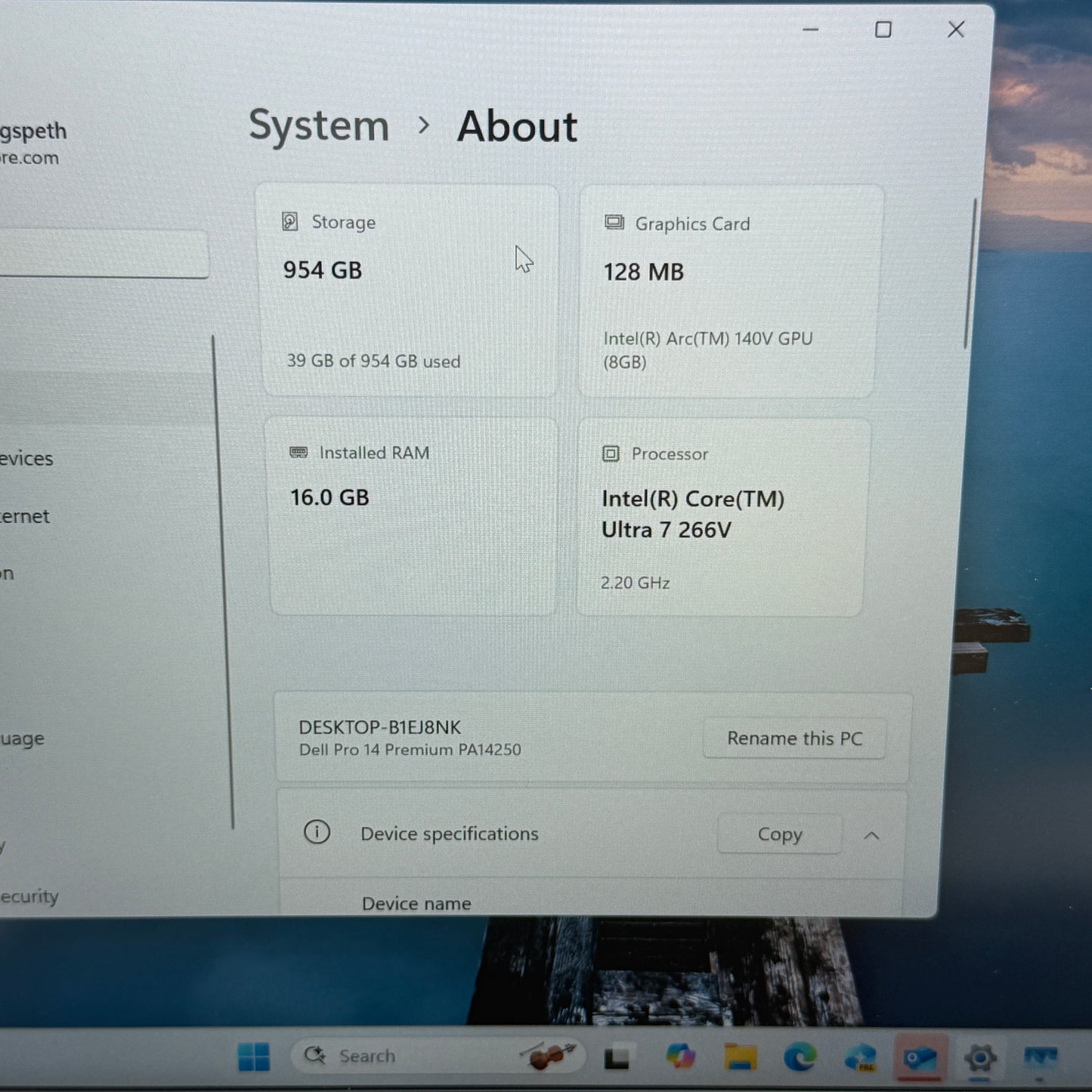
Task: Open Privacy & security settings
Action: click(x=29, y=896)
